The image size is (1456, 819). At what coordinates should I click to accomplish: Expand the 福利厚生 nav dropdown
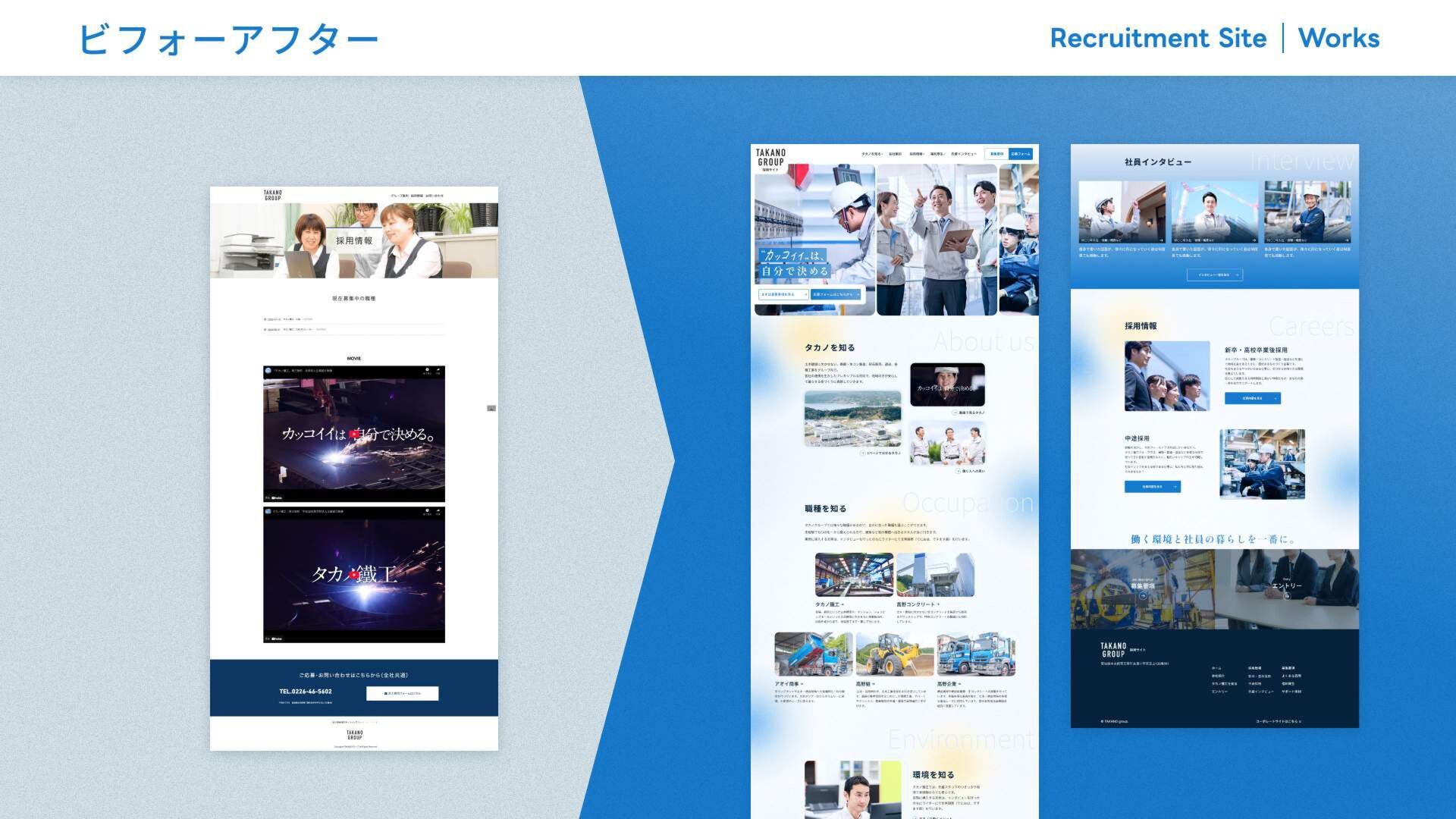[x=937, y=154]
